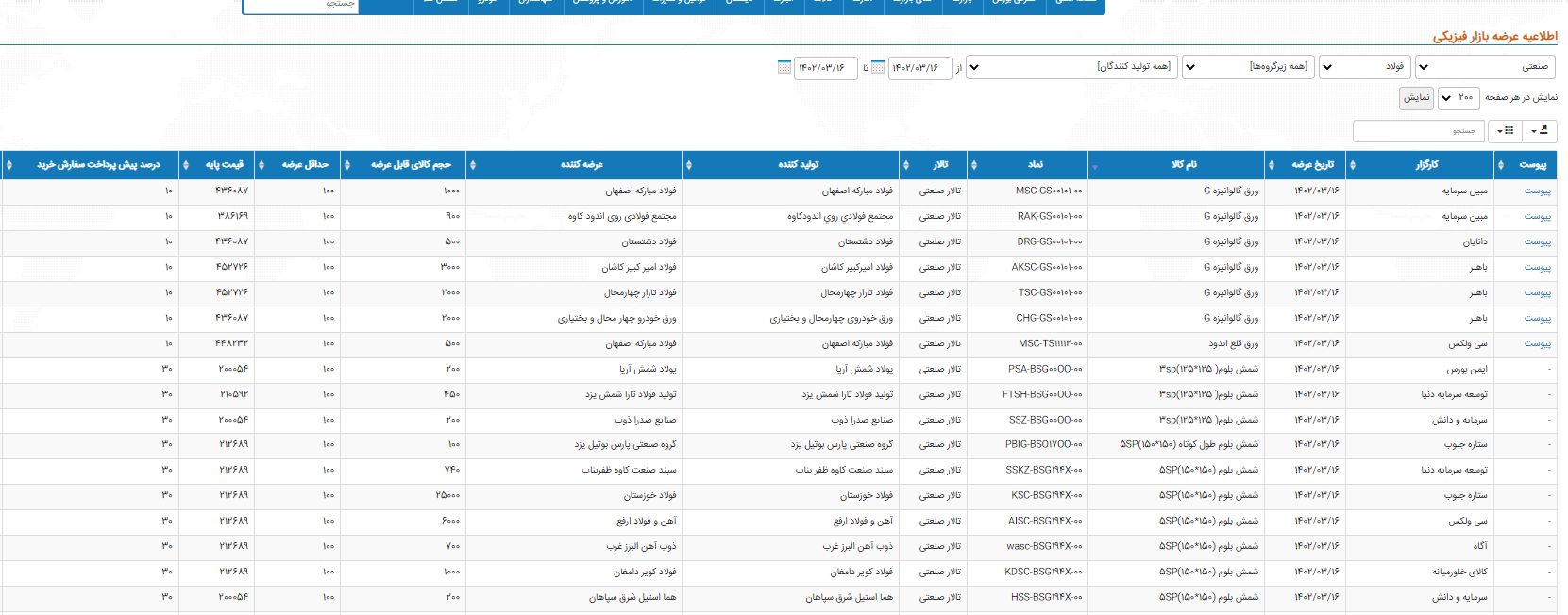1568x615 pixels.
Task: Open پیوست link for MSC-GS۰۰۱۰۱-۰۰ row
Action: point(1537,191)
